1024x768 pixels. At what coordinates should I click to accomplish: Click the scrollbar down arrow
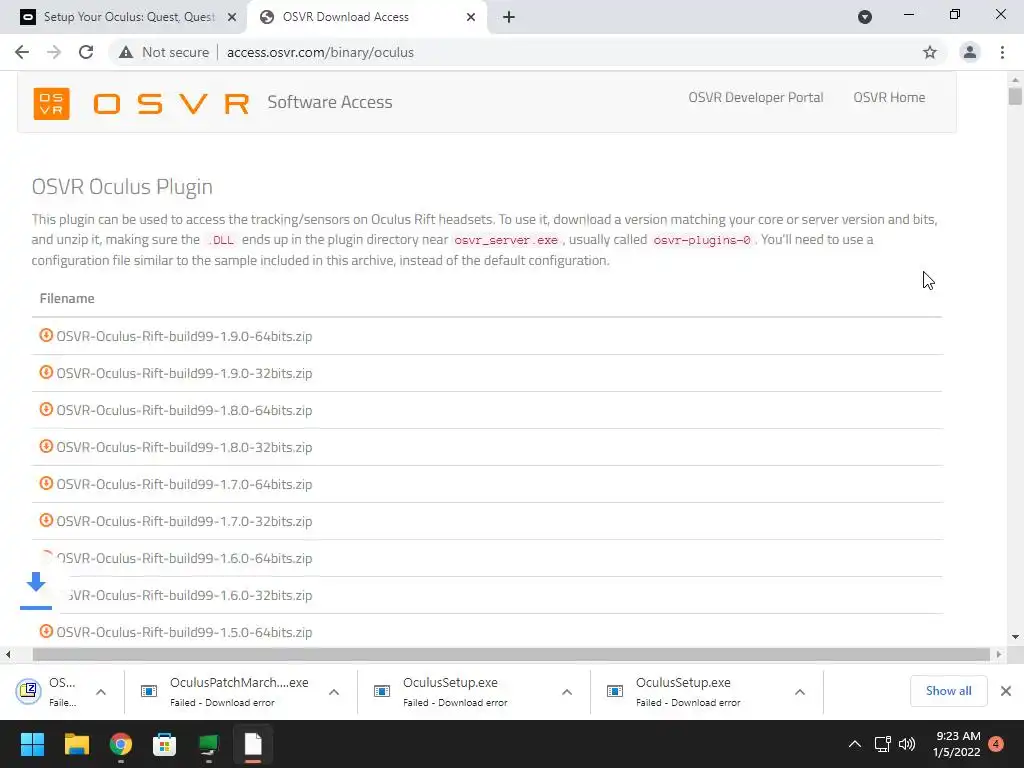(1014, 637)
